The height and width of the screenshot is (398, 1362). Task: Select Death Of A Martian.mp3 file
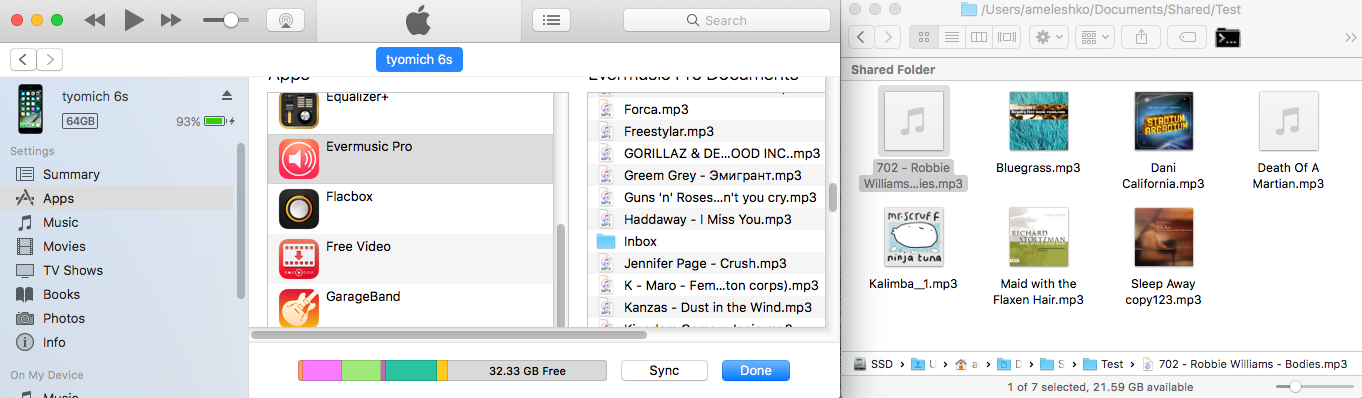point(1288,140)
